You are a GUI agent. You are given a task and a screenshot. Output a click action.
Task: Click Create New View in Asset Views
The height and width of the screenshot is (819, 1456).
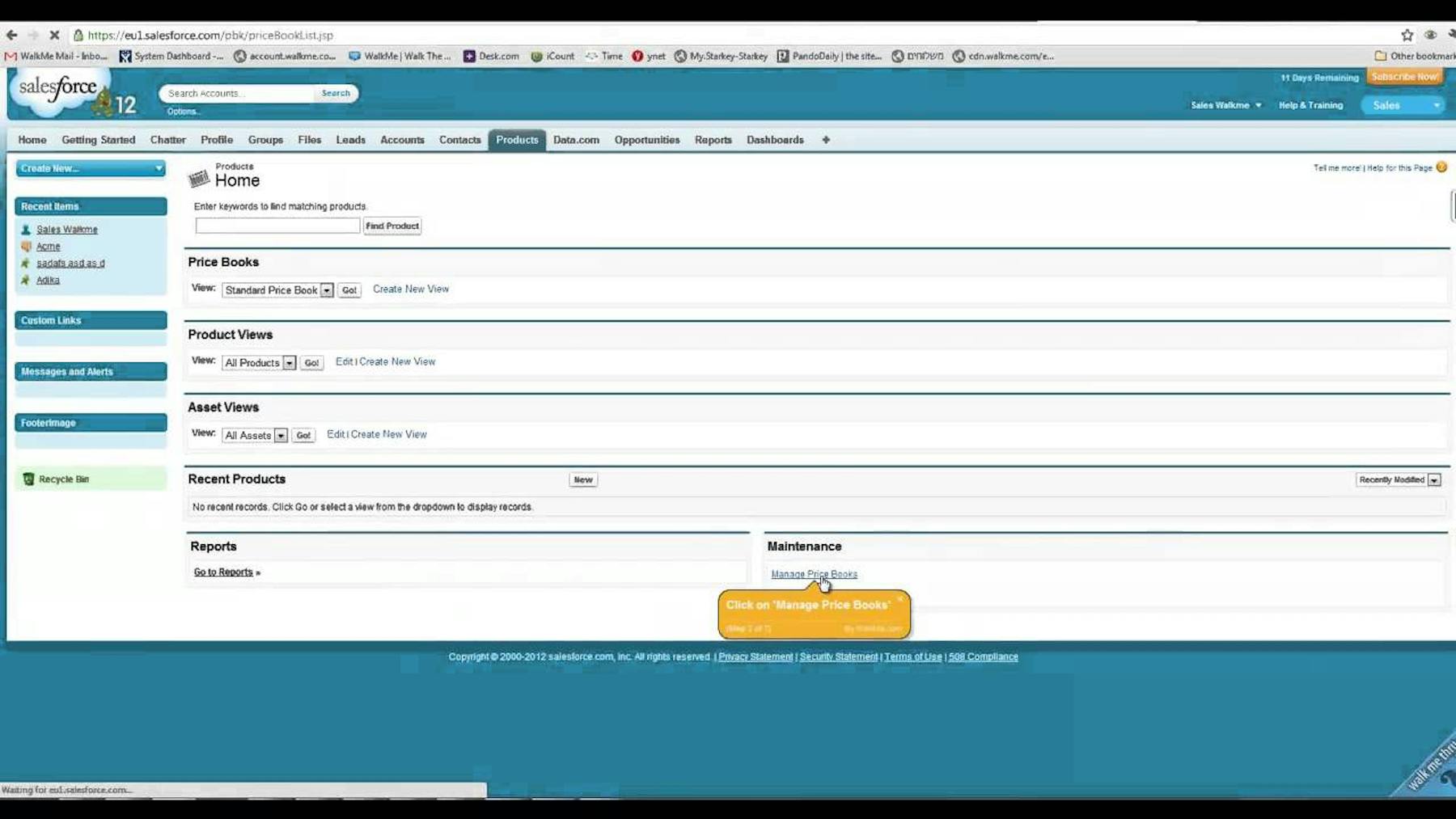[x=389, y=434]
